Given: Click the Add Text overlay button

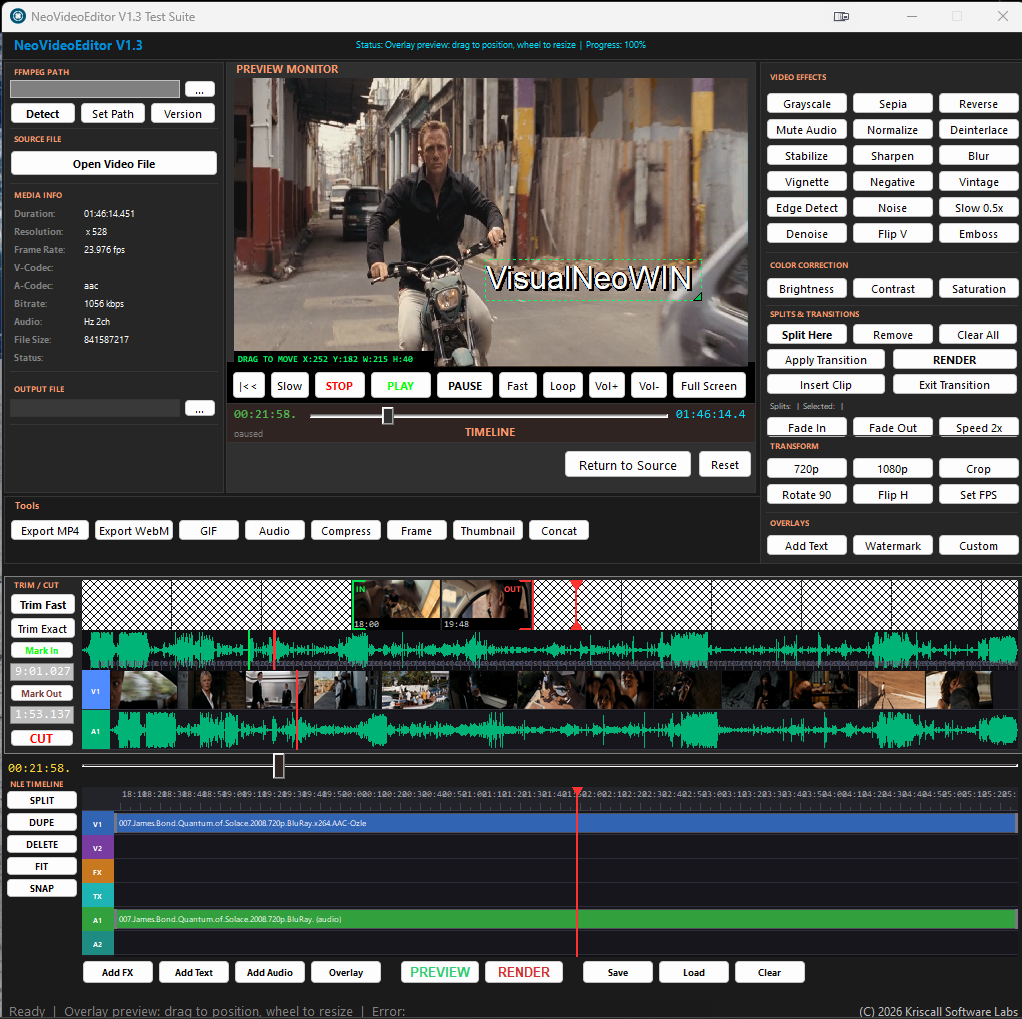Looking at the screenshot, I should 806,546.
